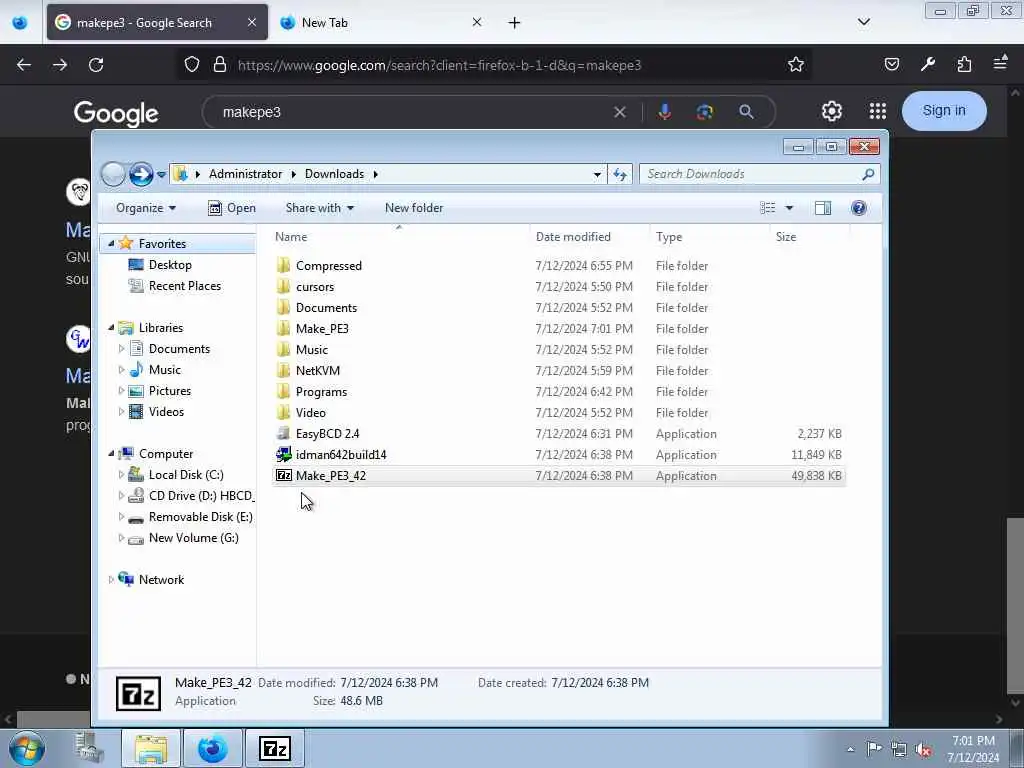Open the Windows Start menu orb
Viewport: 1024px width, 768px height.
coord(27,748)
